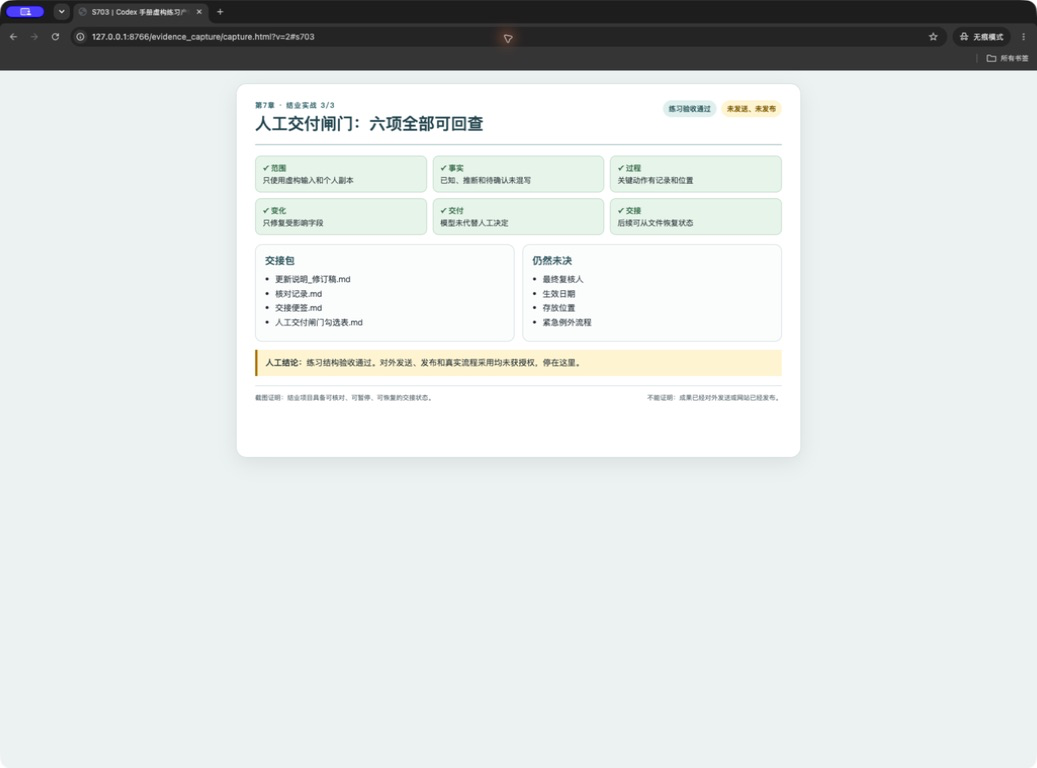Click the 人工结论 yellow conclusion banner
The width and height of the screenshot is (1037, 768).
coord(518,363)
